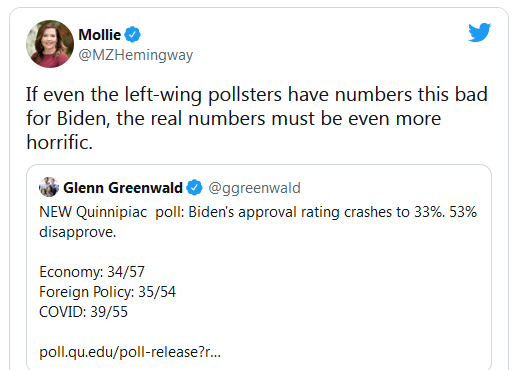Open Mollie's profile photo
The width and height of the screenshot is (515, 370).
[50, 44]
